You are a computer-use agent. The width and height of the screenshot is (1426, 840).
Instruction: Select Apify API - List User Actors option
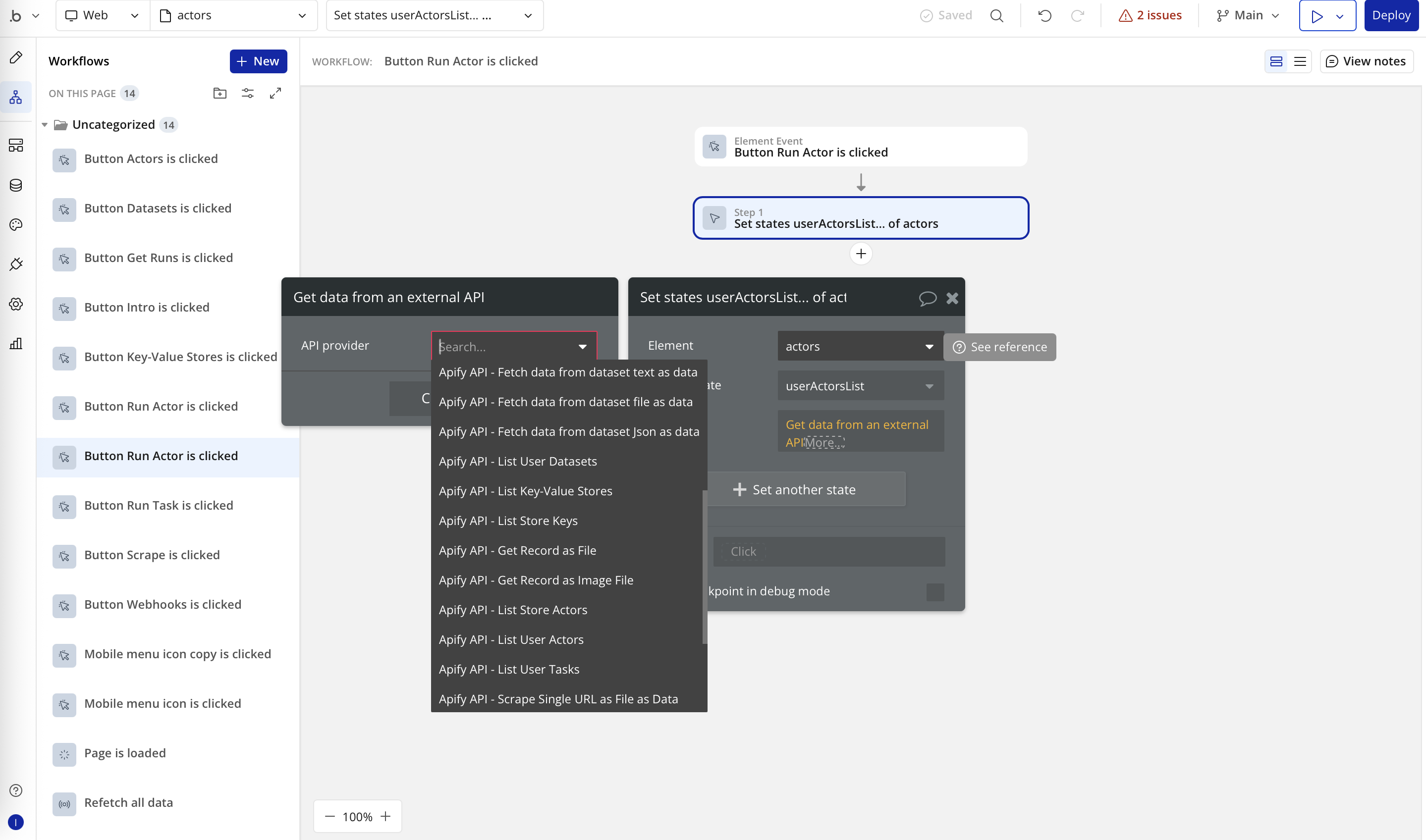pos(511,639)
